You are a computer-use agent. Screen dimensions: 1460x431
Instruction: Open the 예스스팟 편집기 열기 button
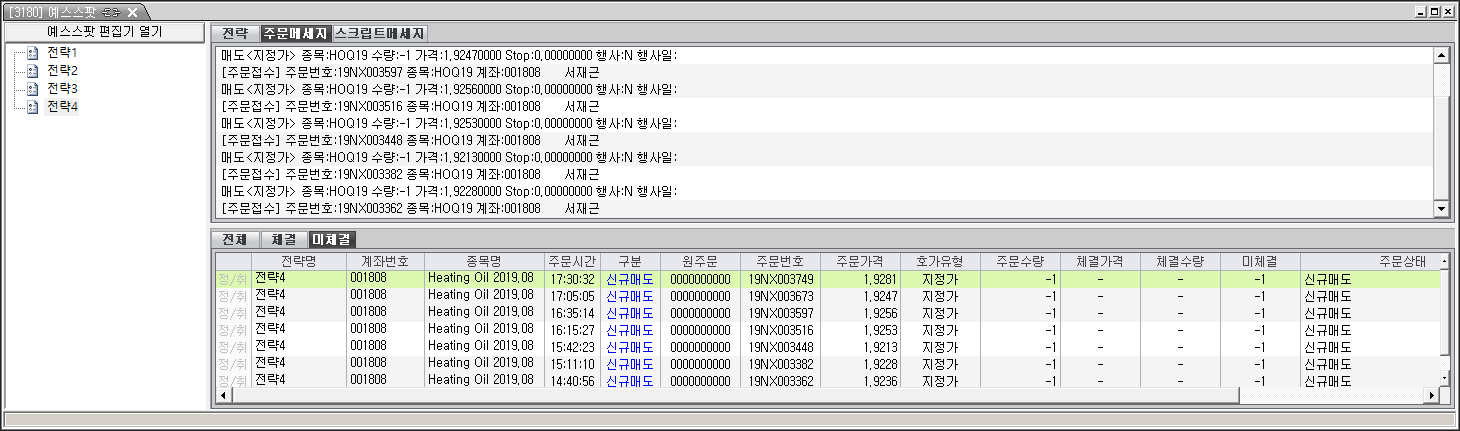tap(104, 31)
